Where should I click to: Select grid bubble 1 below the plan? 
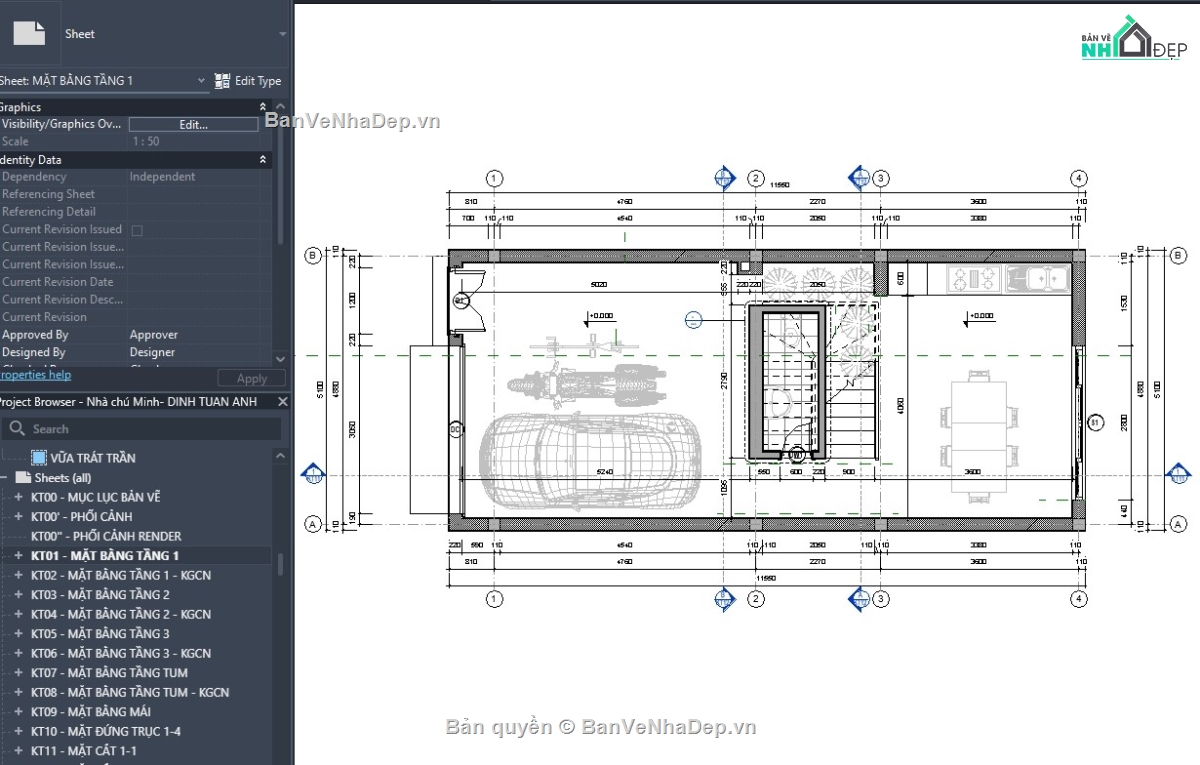tap(494, 599)
